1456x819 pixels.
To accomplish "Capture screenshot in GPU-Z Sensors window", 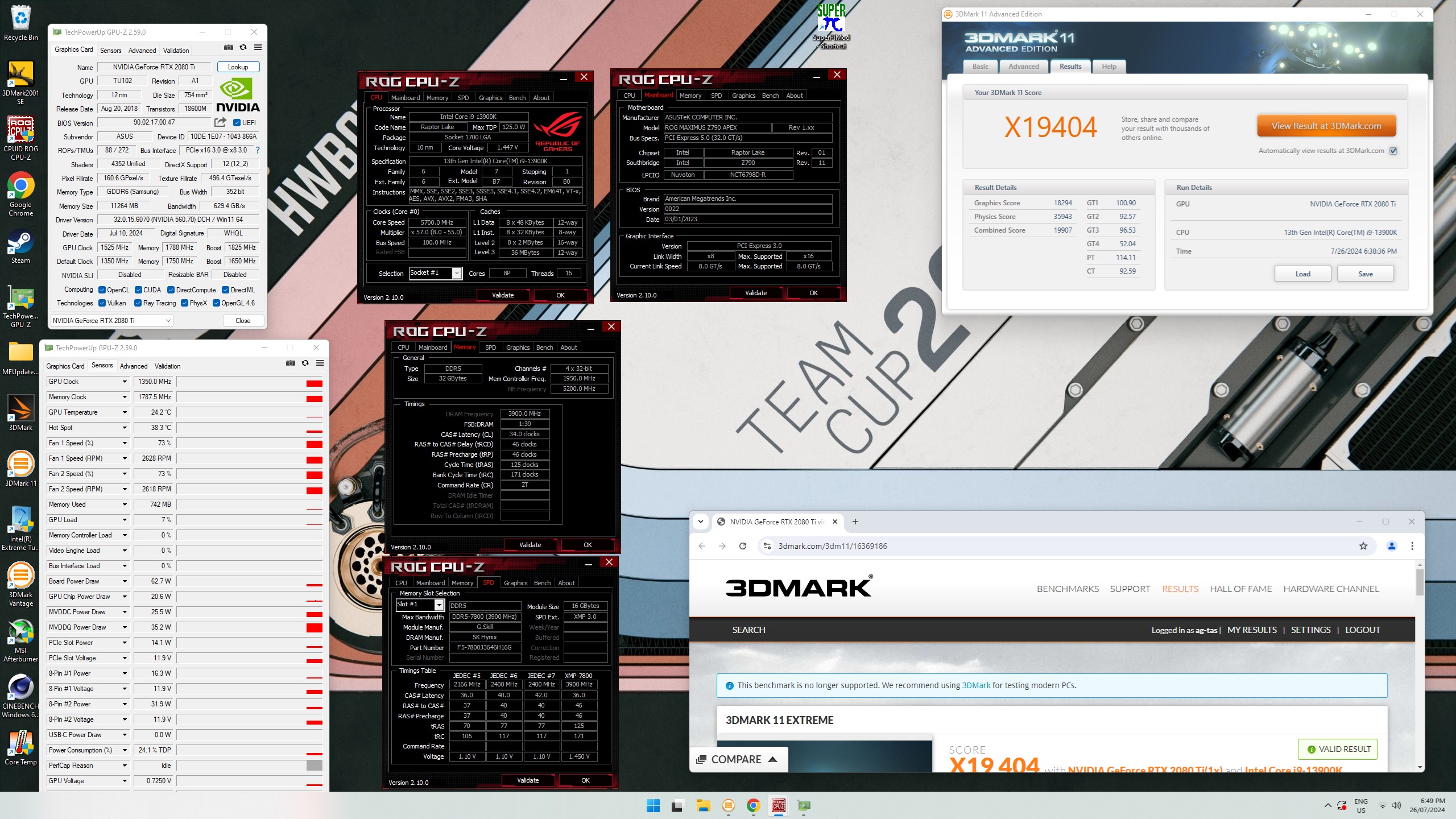I will pos(291,363).
